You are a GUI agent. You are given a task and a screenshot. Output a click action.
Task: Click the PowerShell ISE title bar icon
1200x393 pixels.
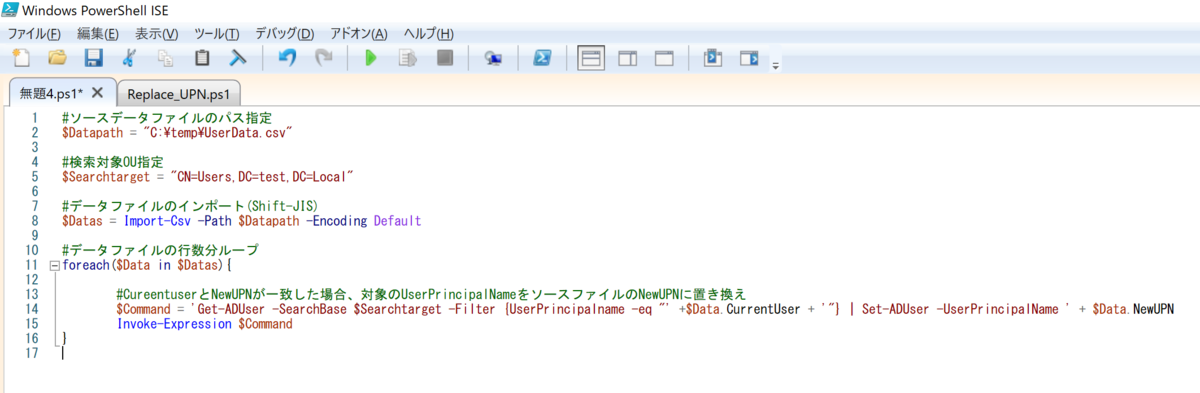[11, 10]
